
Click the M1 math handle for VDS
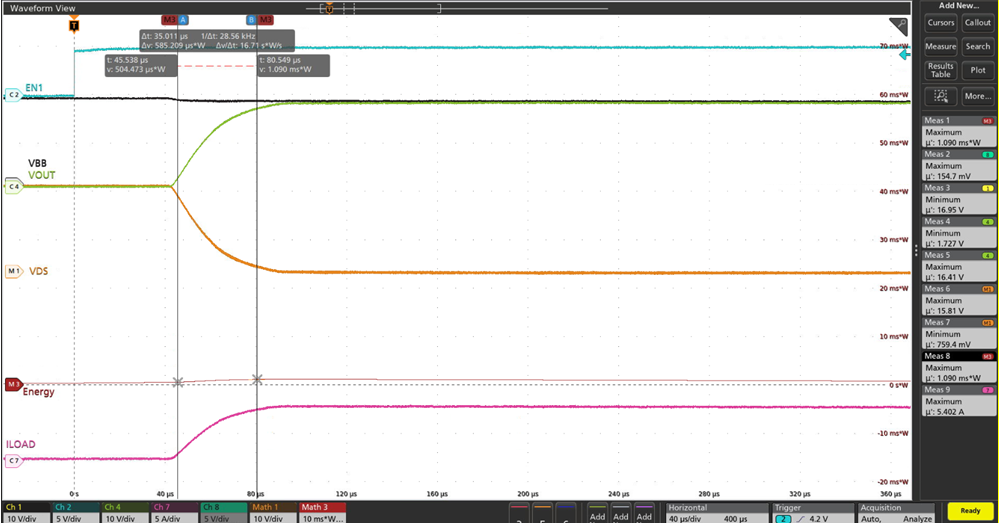pos(13,271)
